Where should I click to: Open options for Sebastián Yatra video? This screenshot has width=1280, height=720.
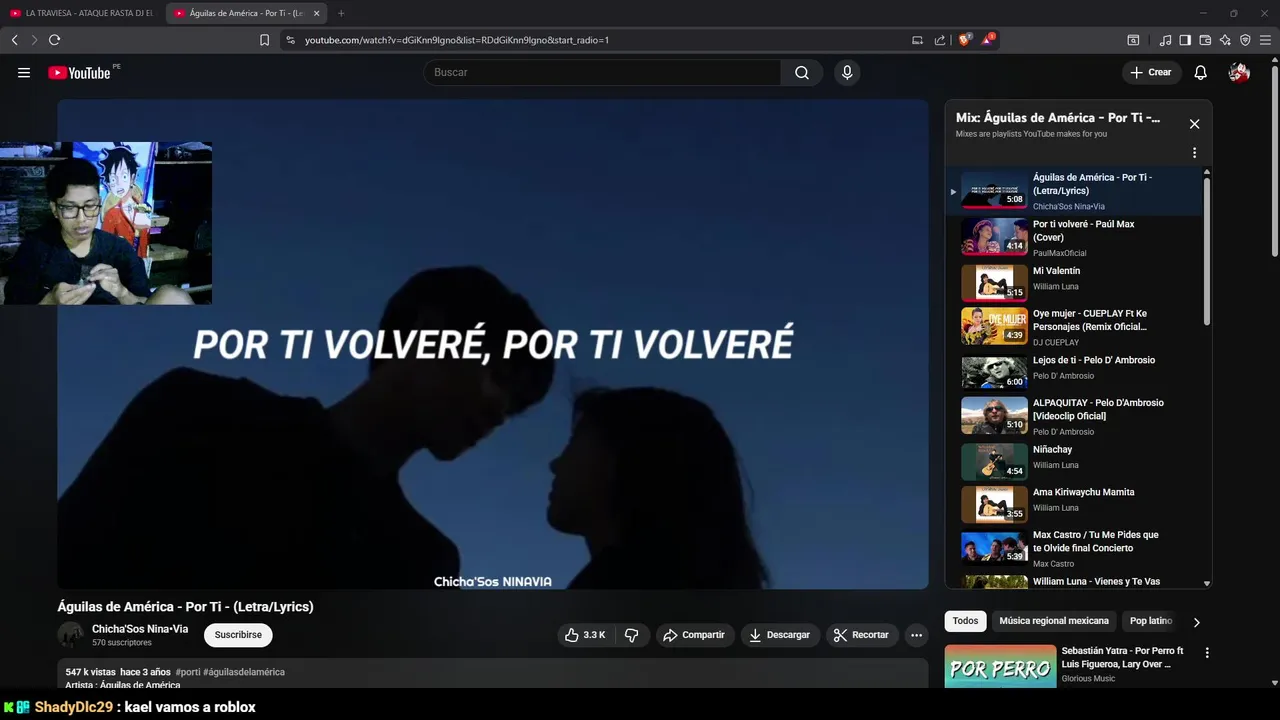point(1207,653)
